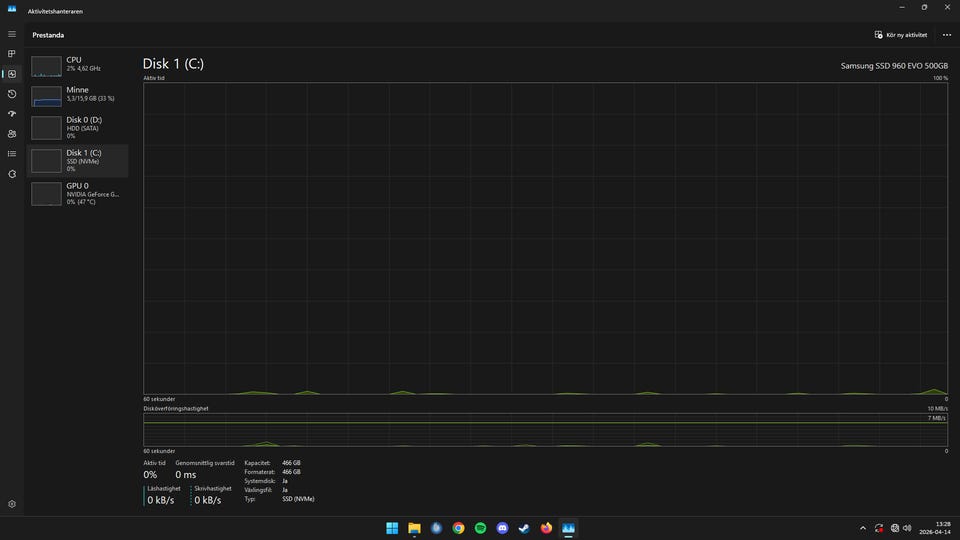Select Disk 0 (D:) HDD entry
Viewport: 960px width, 540px height.
tap(78, 127)
